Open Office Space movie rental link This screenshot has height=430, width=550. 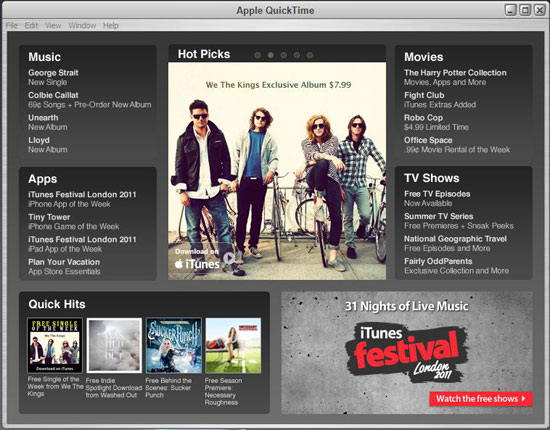457,145
